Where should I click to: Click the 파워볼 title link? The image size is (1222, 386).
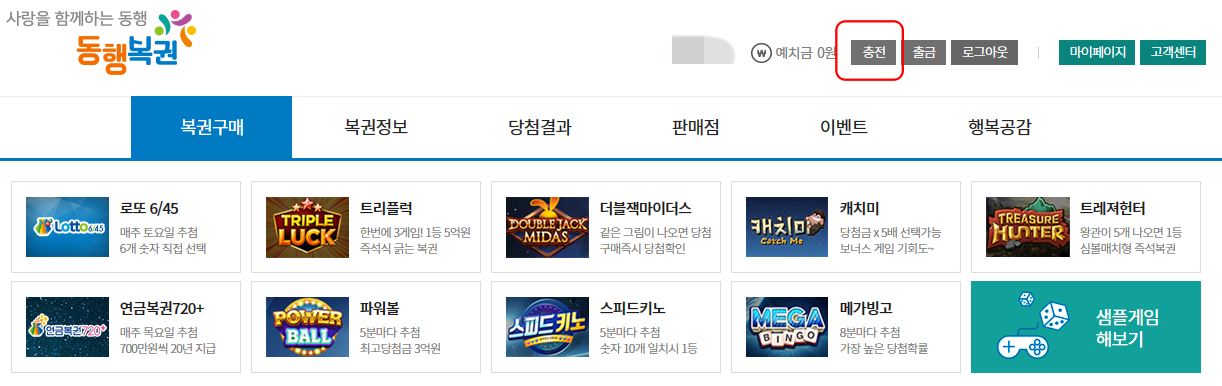(380, 308)
